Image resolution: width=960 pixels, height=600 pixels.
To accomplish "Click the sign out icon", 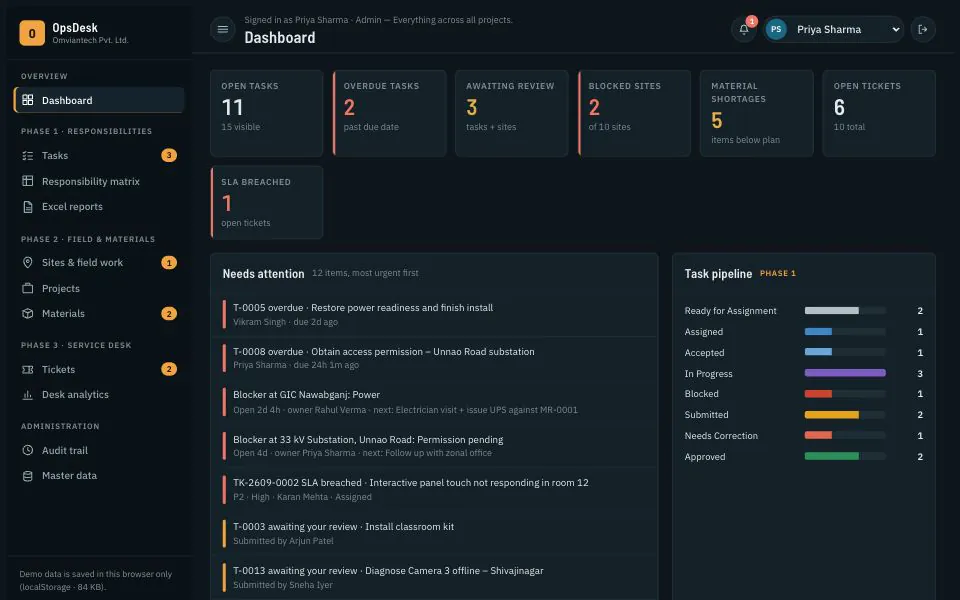I will [x=923, y=29].
